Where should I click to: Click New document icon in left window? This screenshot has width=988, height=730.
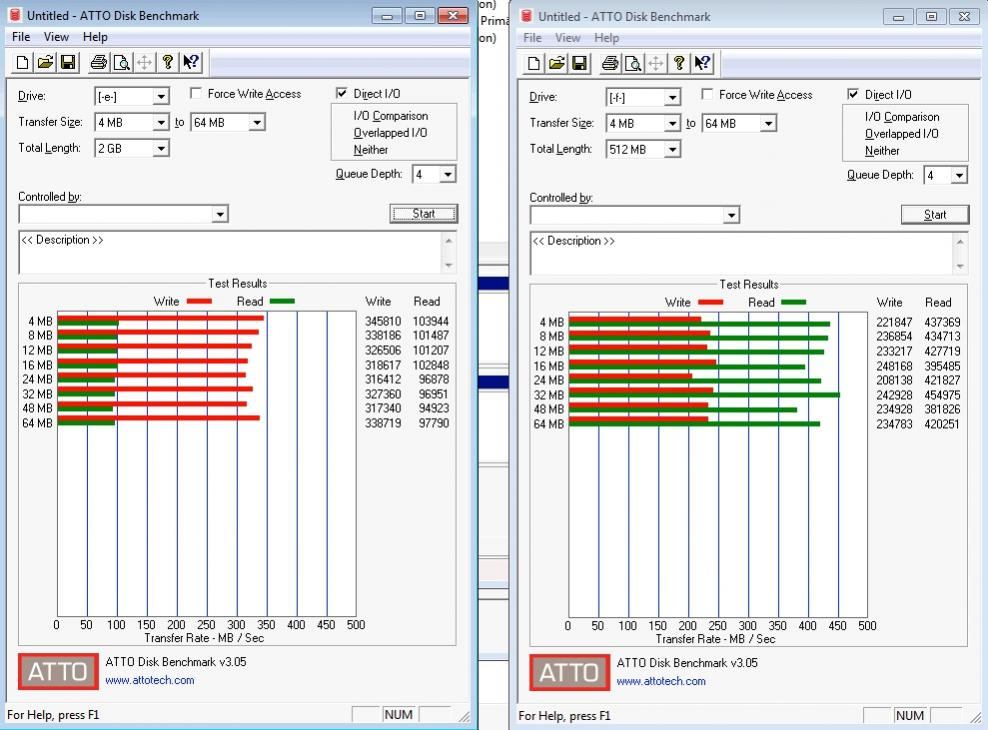click(23, 62)
